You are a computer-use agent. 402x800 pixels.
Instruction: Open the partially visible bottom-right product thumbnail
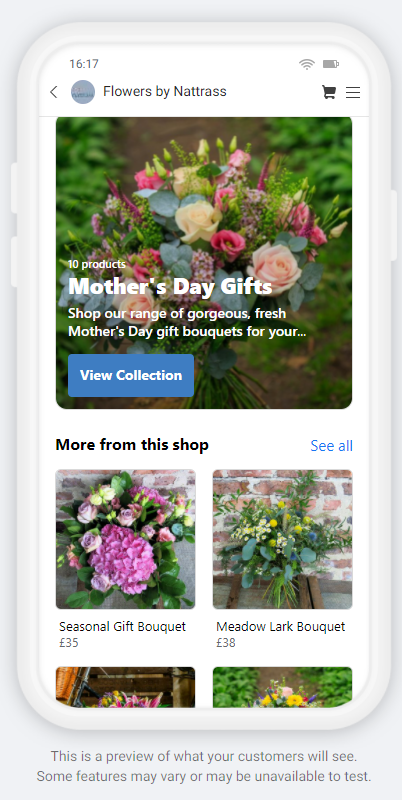pyautogui.click(x=283, y=687)
